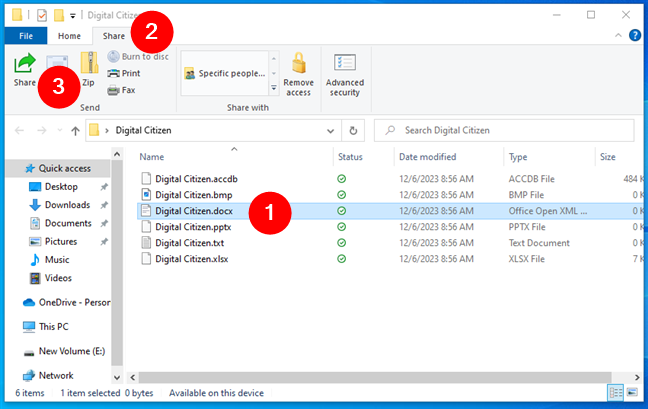Click the sync status icon for xlsx file
Viewport: 648px width, 409px height.
click(x=341, y=259)
